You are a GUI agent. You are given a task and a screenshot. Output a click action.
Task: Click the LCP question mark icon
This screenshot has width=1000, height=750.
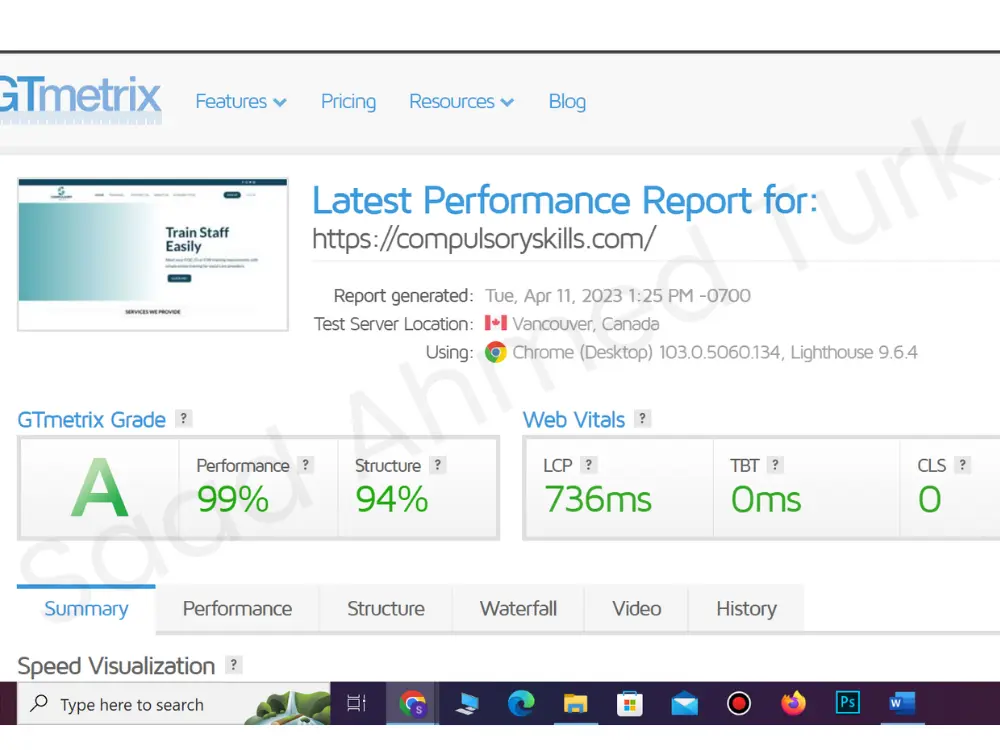coord(589,465)
